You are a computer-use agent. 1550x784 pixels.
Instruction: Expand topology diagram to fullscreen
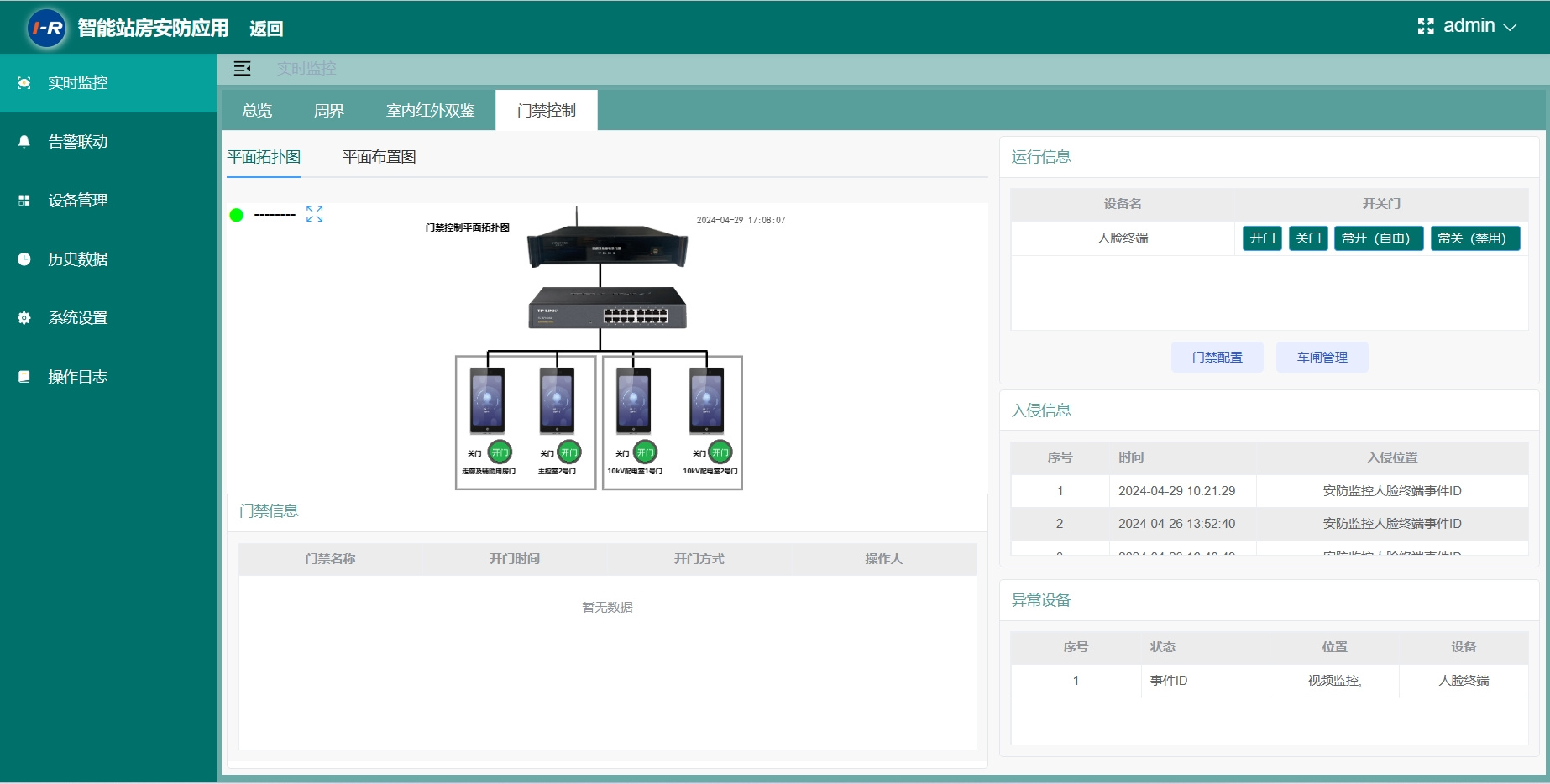pyautogui.click(x=314, y=215)
